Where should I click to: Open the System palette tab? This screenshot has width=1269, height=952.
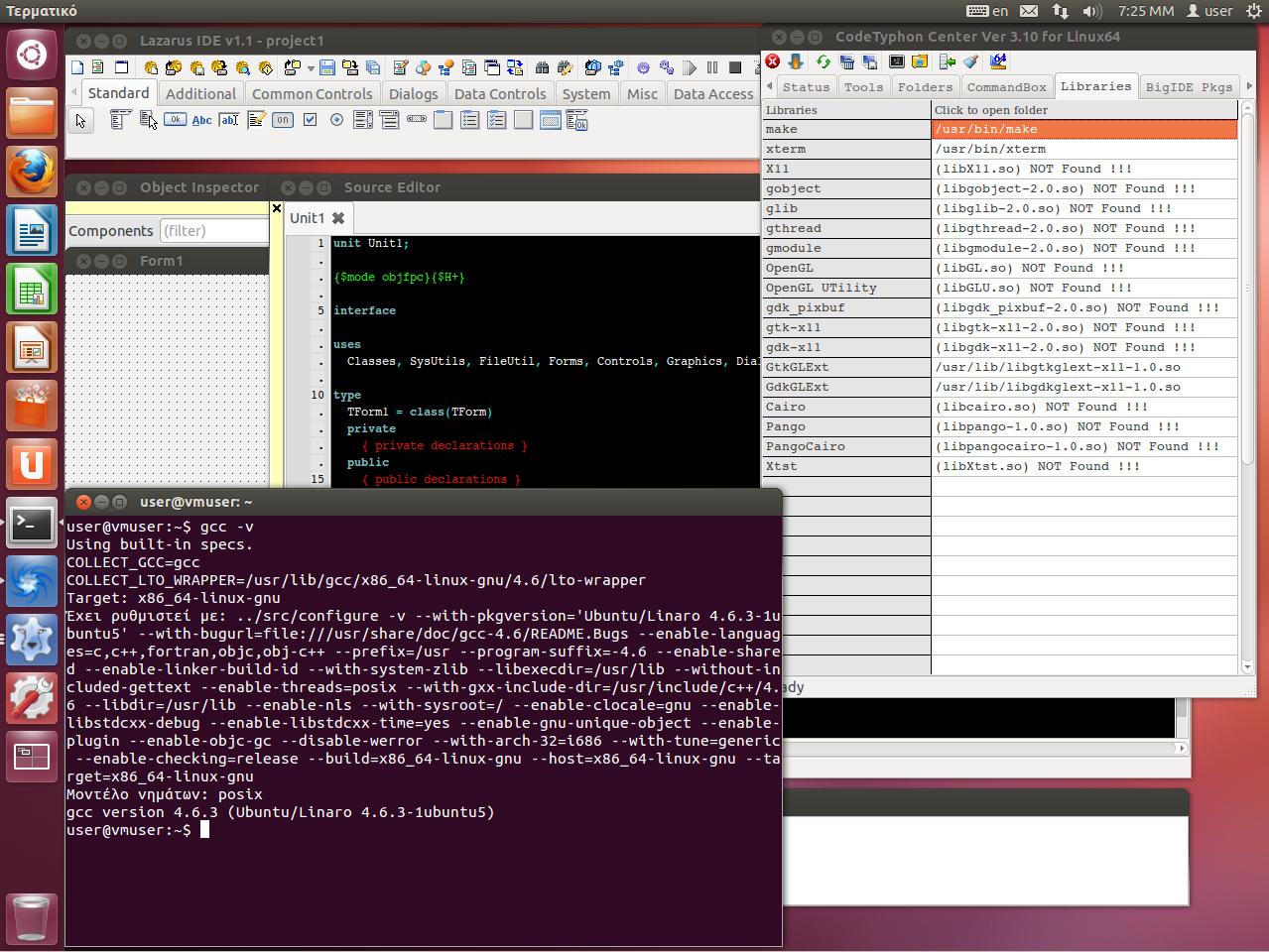585,94
